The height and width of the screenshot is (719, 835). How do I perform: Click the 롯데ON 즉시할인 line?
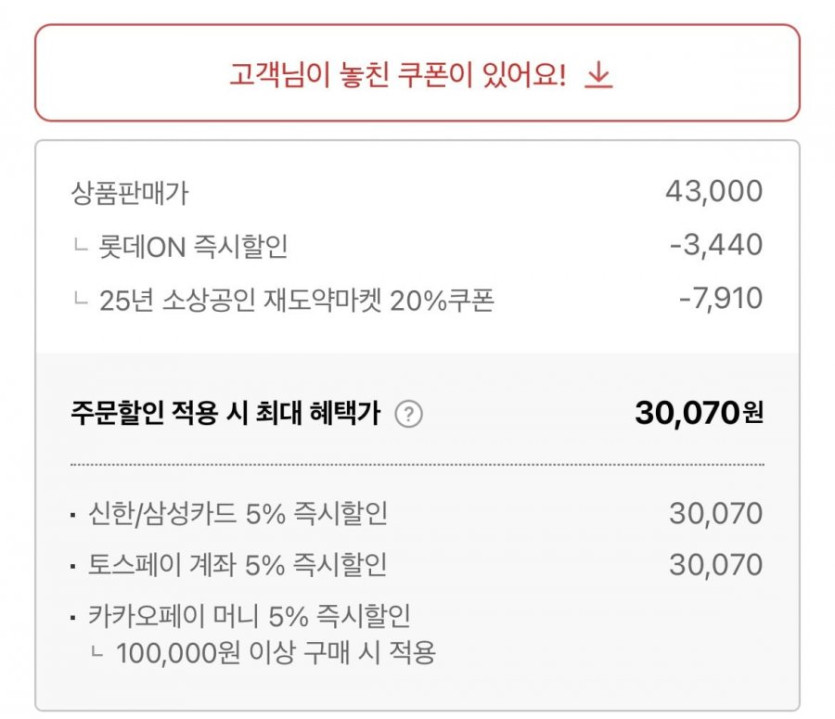(194, 245)
